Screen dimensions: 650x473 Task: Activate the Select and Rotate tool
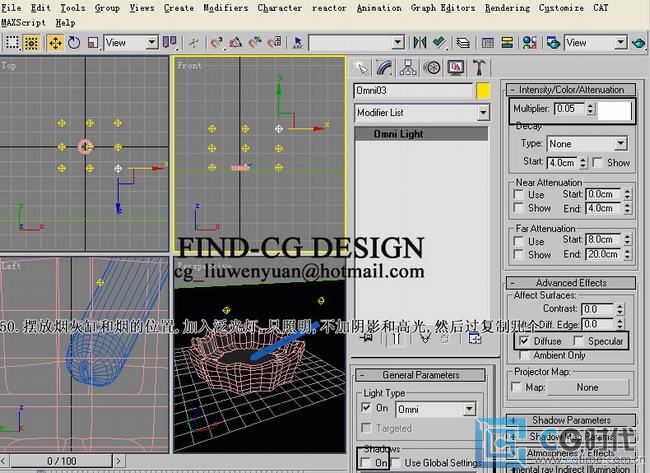point(74,42)
